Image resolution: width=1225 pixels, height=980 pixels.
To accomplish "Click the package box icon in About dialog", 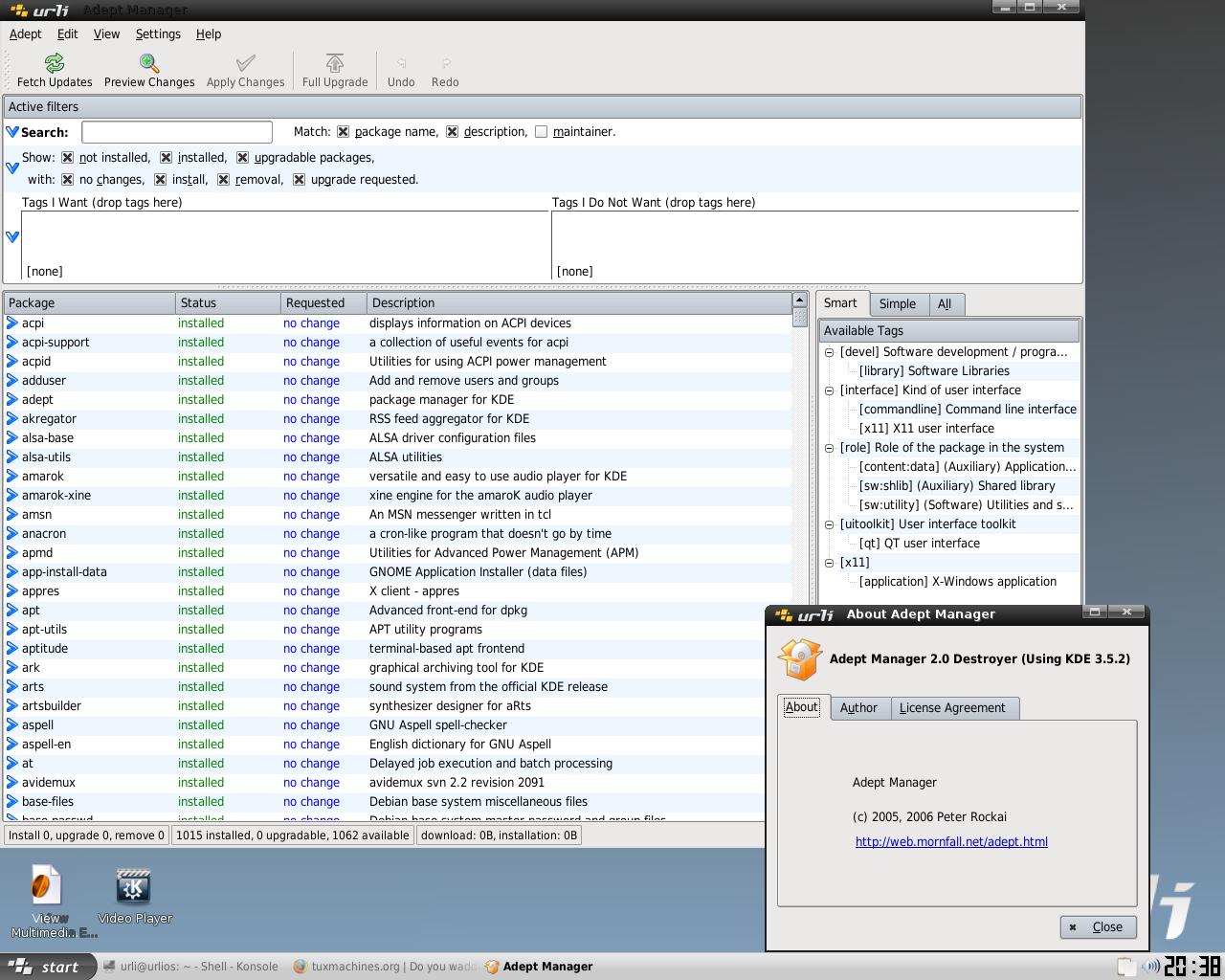I will point(799,658).
